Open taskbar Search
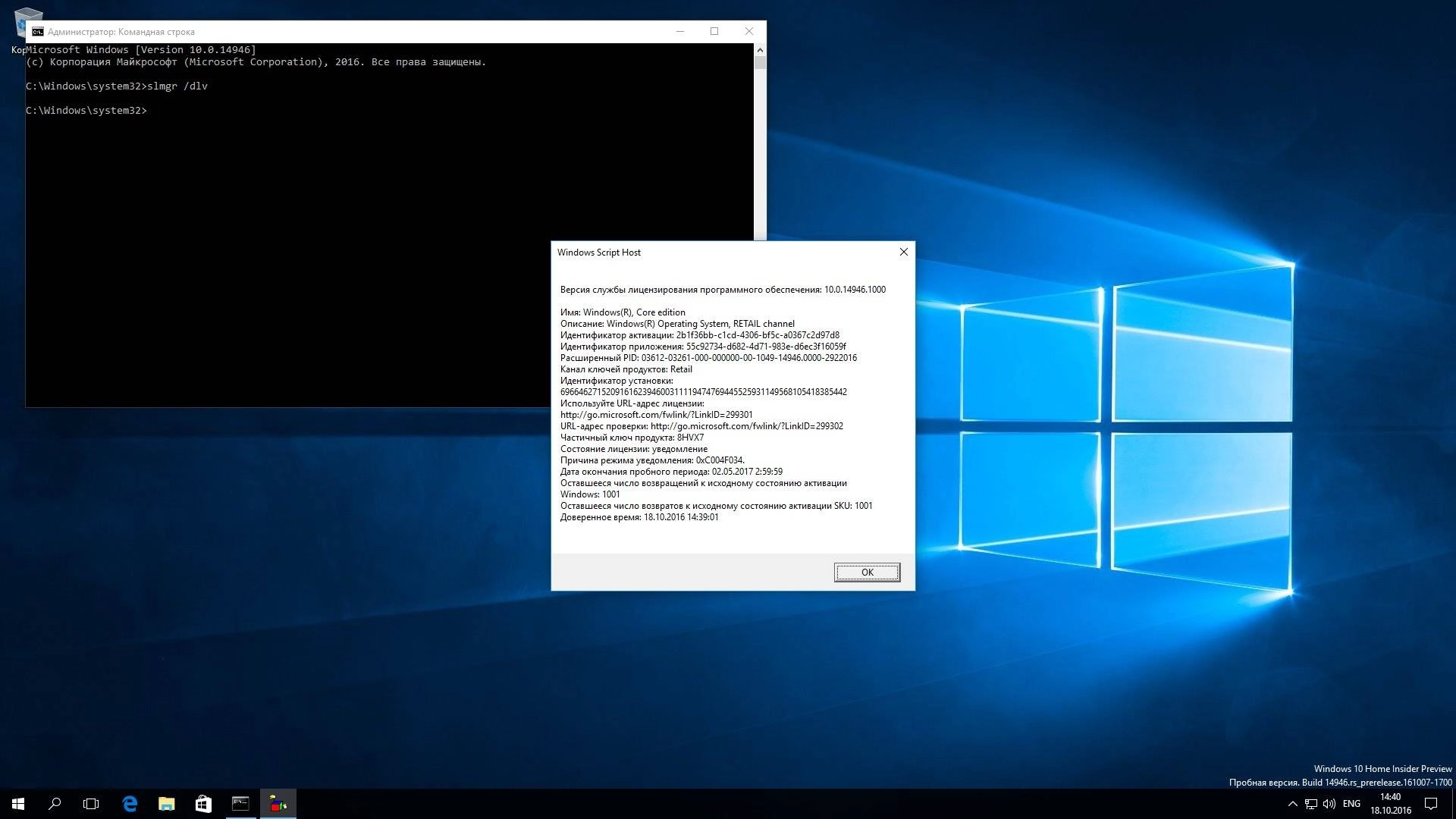This screenshot has width=1456, height=819. 55,804
